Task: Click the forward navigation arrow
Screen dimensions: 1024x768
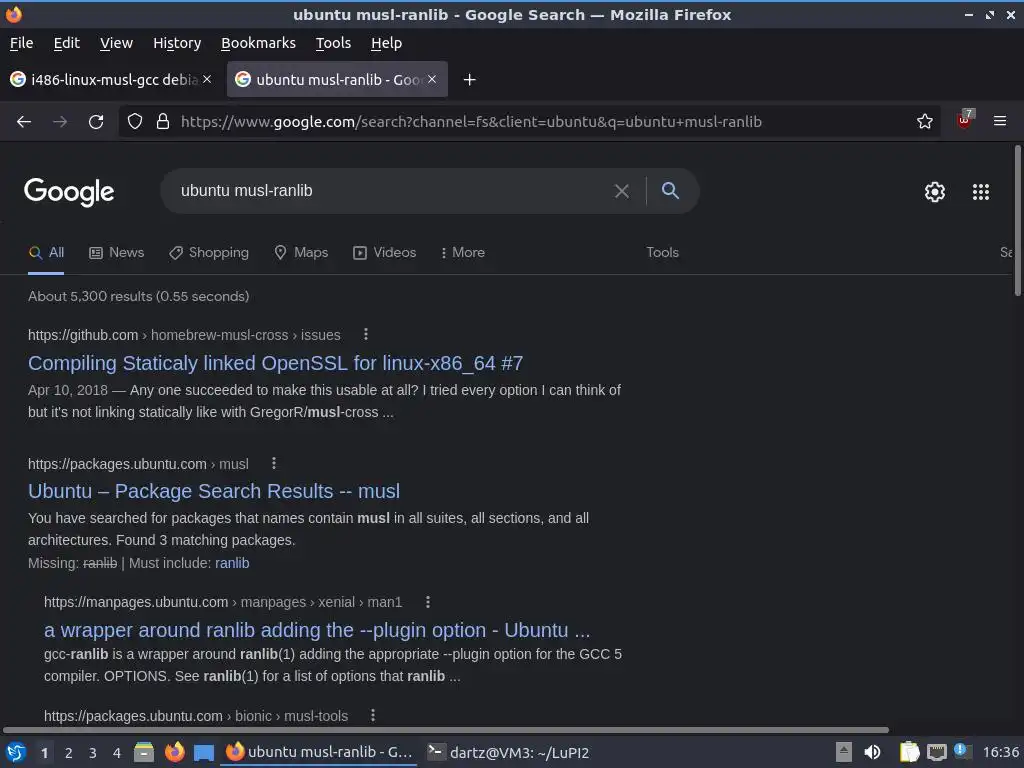Action: point(60,121)
